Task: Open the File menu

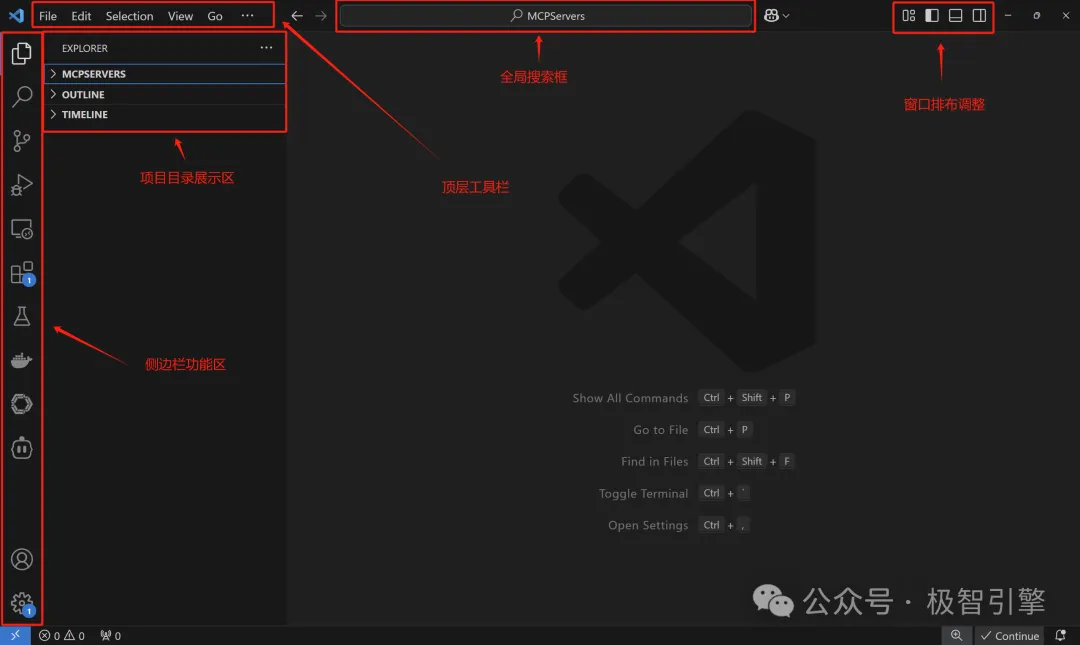Action: pos(47,15)
